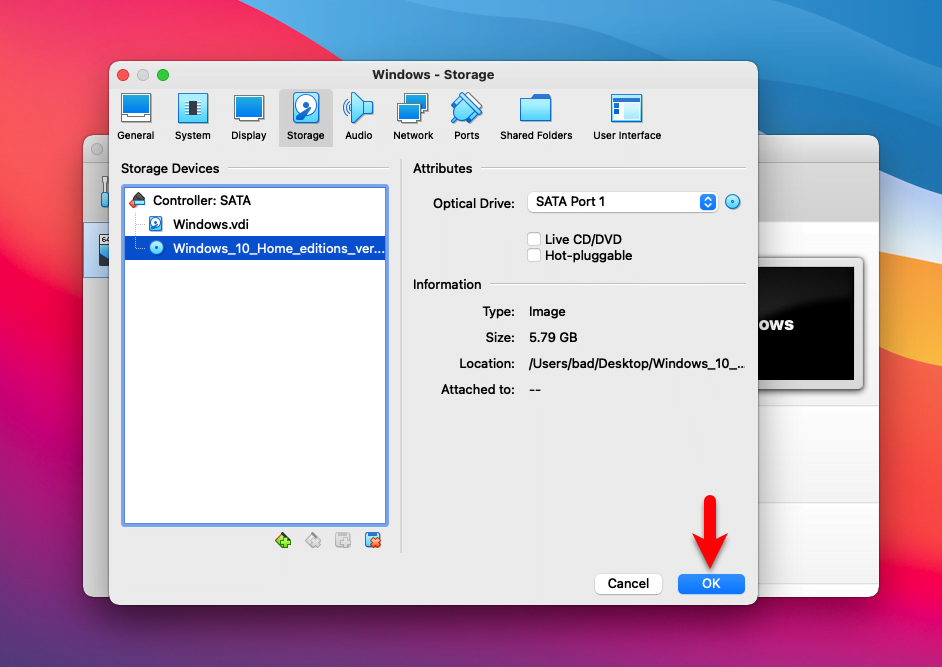Confirm settings with the OK button
The width and height of the screenshot is (942, 667).
pos(711,583)
